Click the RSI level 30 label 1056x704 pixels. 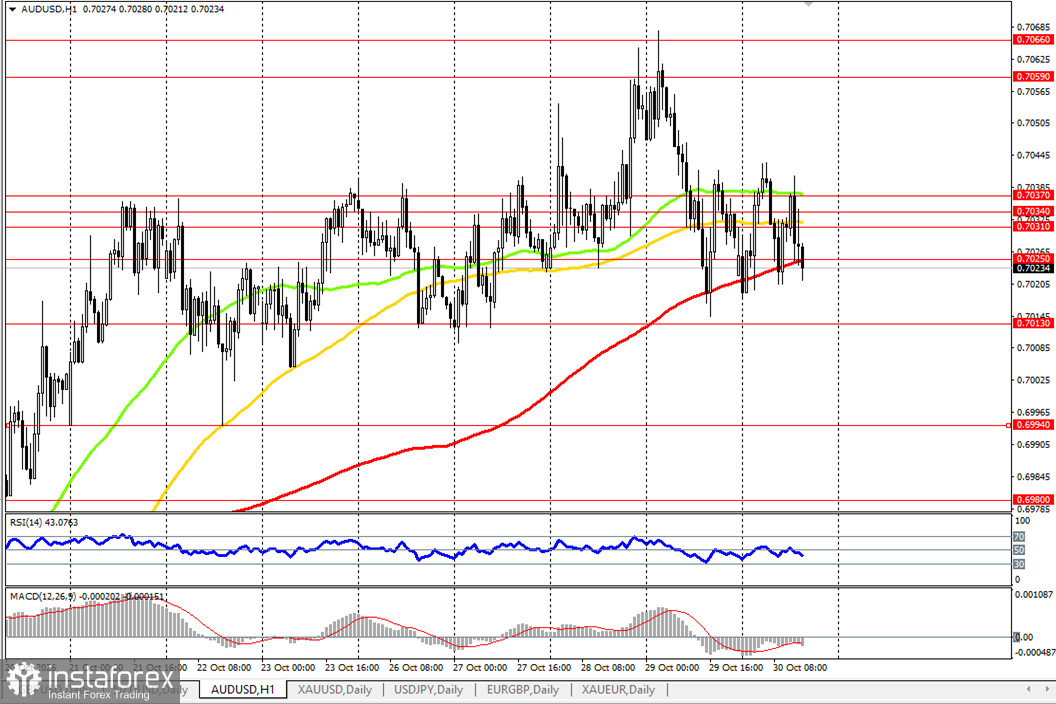1019,564
